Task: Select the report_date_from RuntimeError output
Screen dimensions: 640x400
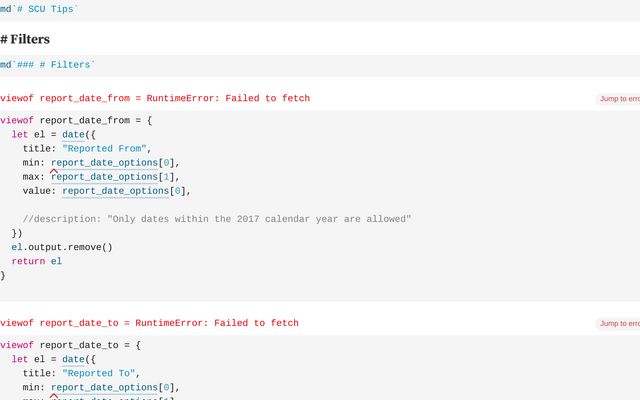Action: coord(155,99)
